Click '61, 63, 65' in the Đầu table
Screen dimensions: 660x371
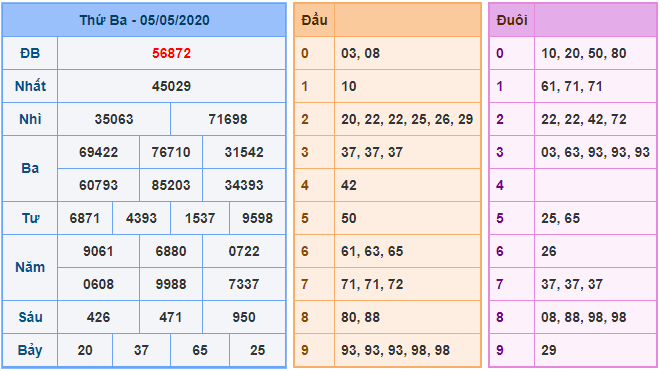372,251
